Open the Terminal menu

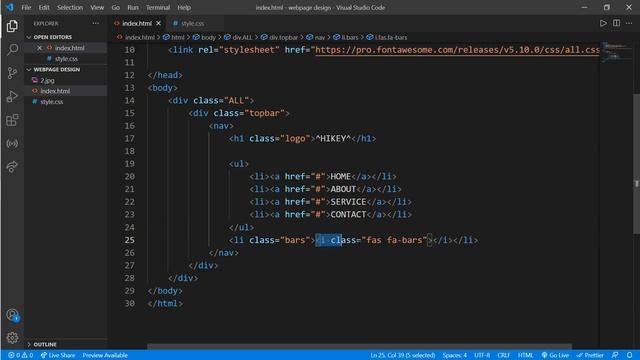tap(158, 7)
